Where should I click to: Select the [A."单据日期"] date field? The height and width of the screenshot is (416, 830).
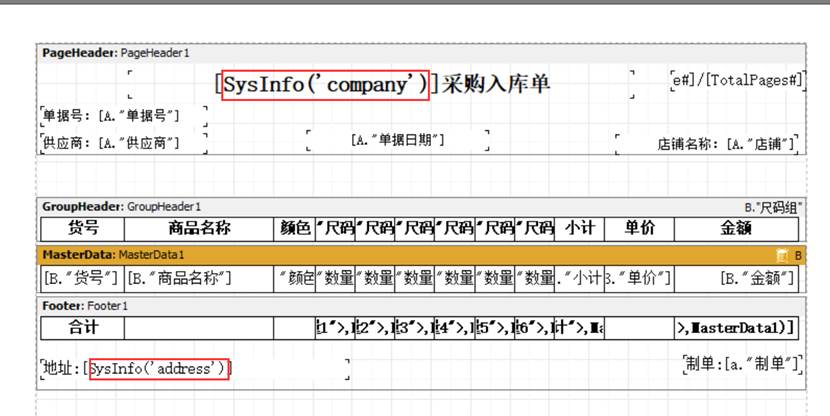coord(397,141)
